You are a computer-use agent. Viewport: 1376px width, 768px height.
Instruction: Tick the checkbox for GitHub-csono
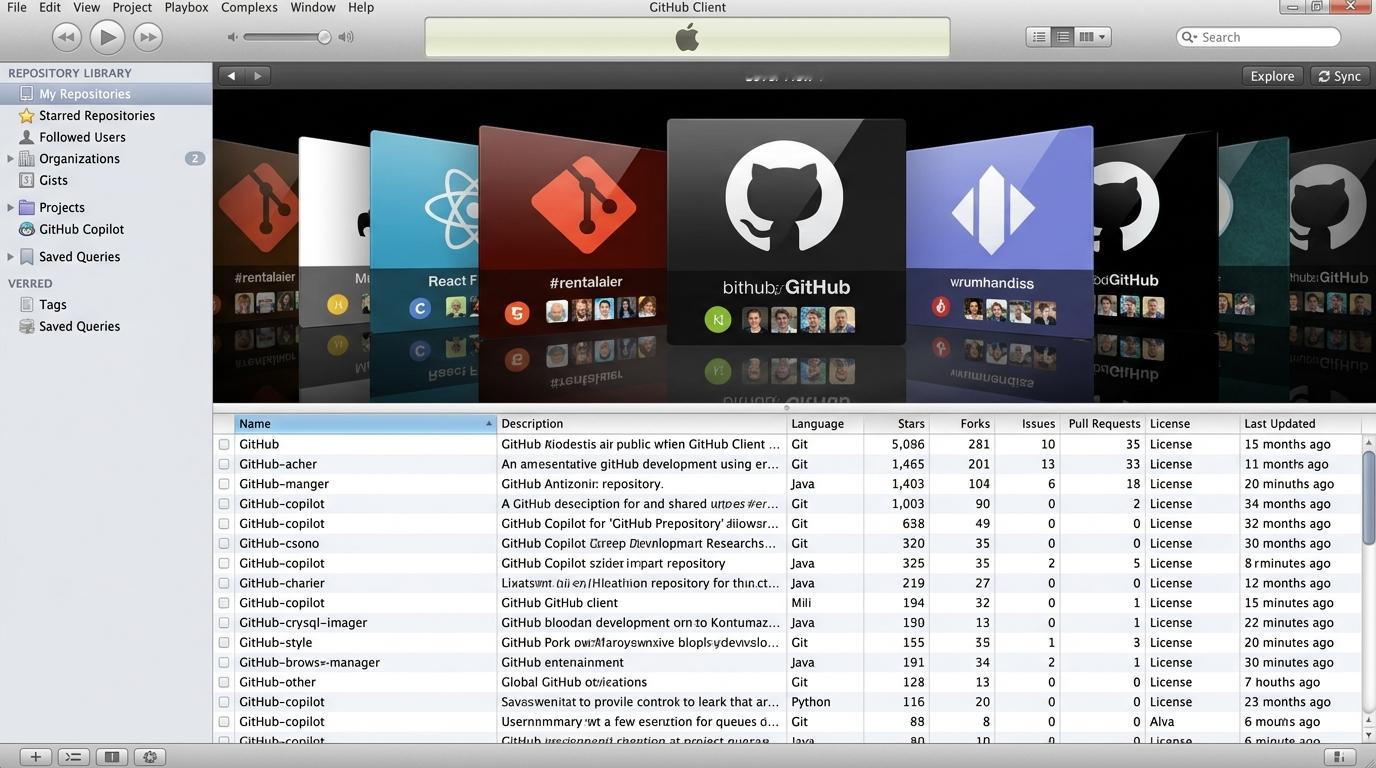point(224,544)
